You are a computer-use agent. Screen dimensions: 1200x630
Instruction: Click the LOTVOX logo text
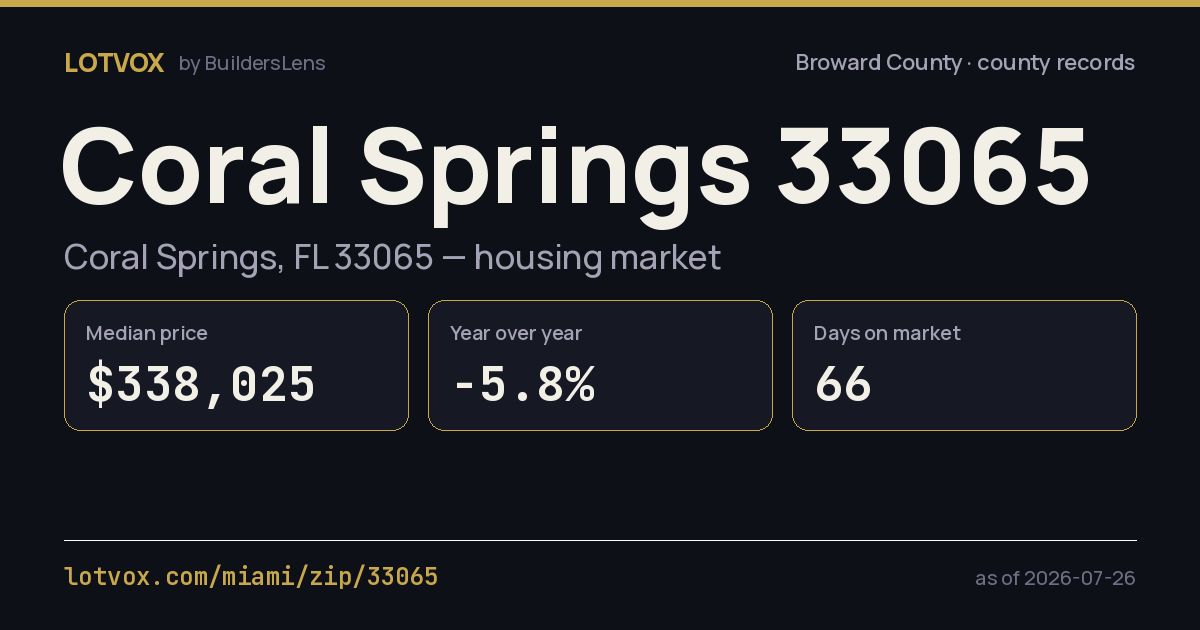coord(114,63)
